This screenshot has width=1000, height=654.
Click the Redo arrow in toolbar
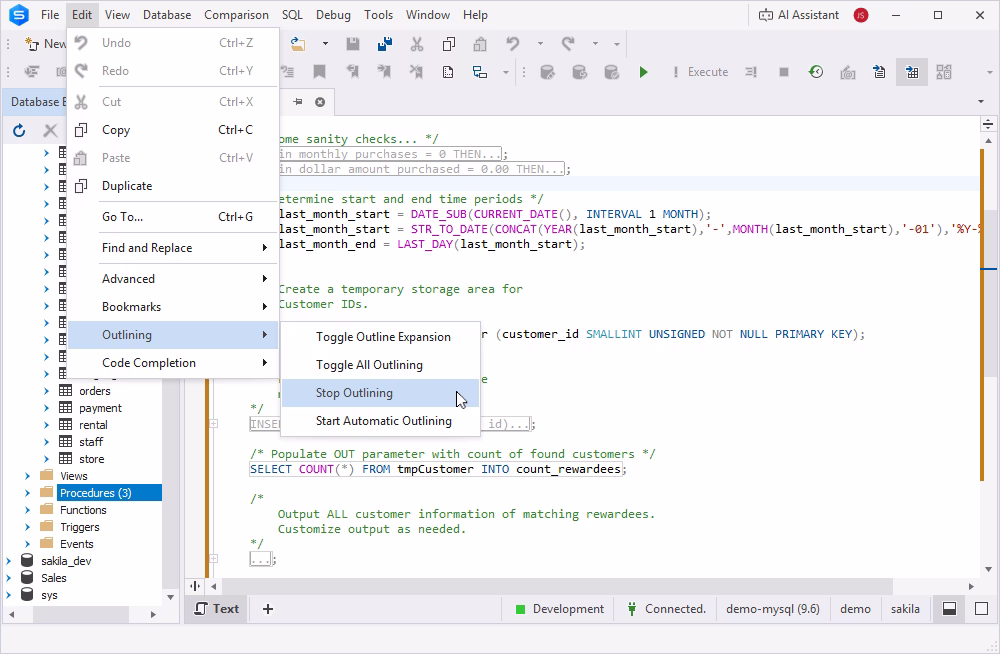[568, 43]
